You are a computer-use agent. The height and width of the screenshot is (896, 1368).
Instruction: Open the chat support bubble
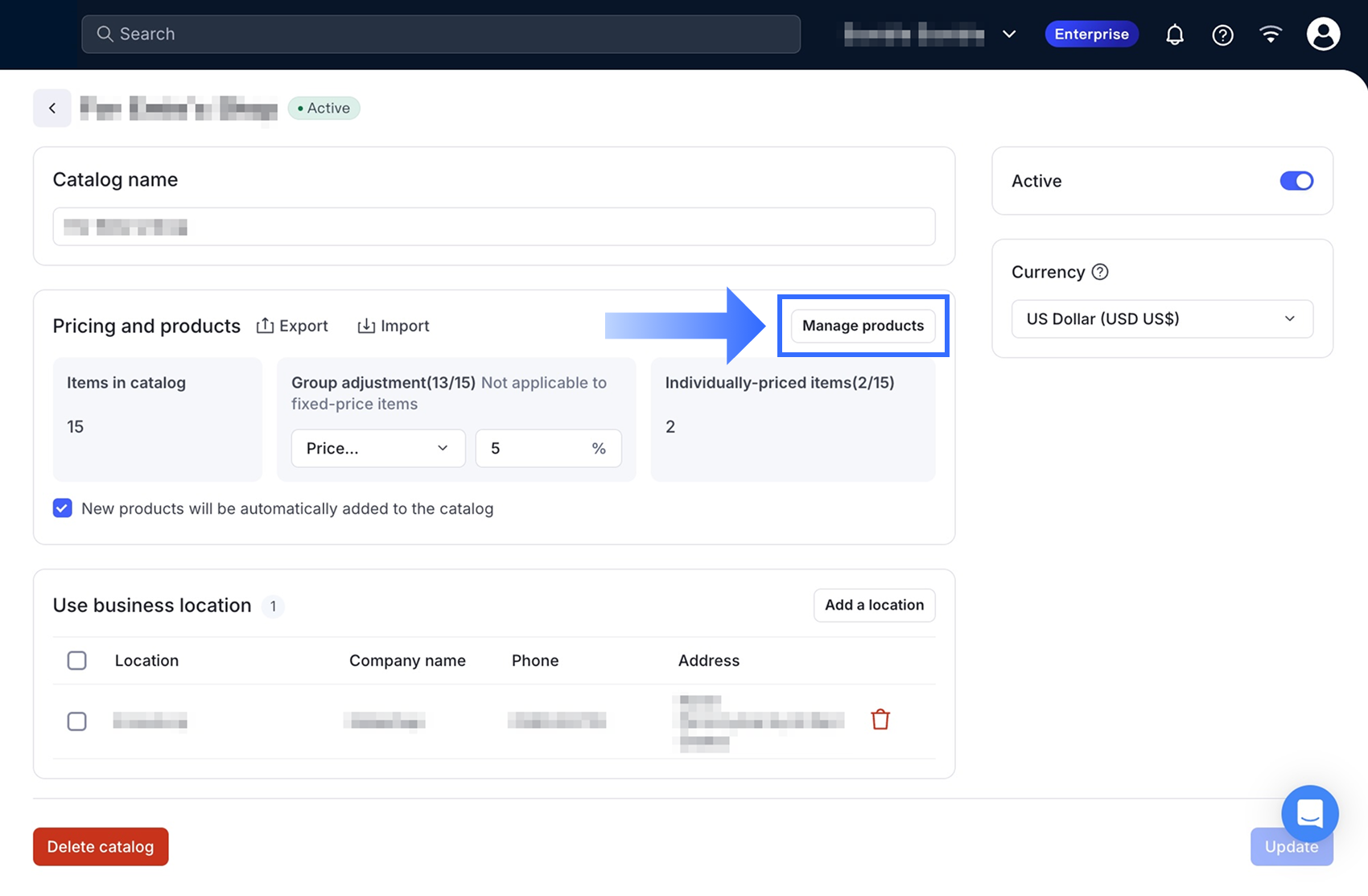pos(1309,813)
